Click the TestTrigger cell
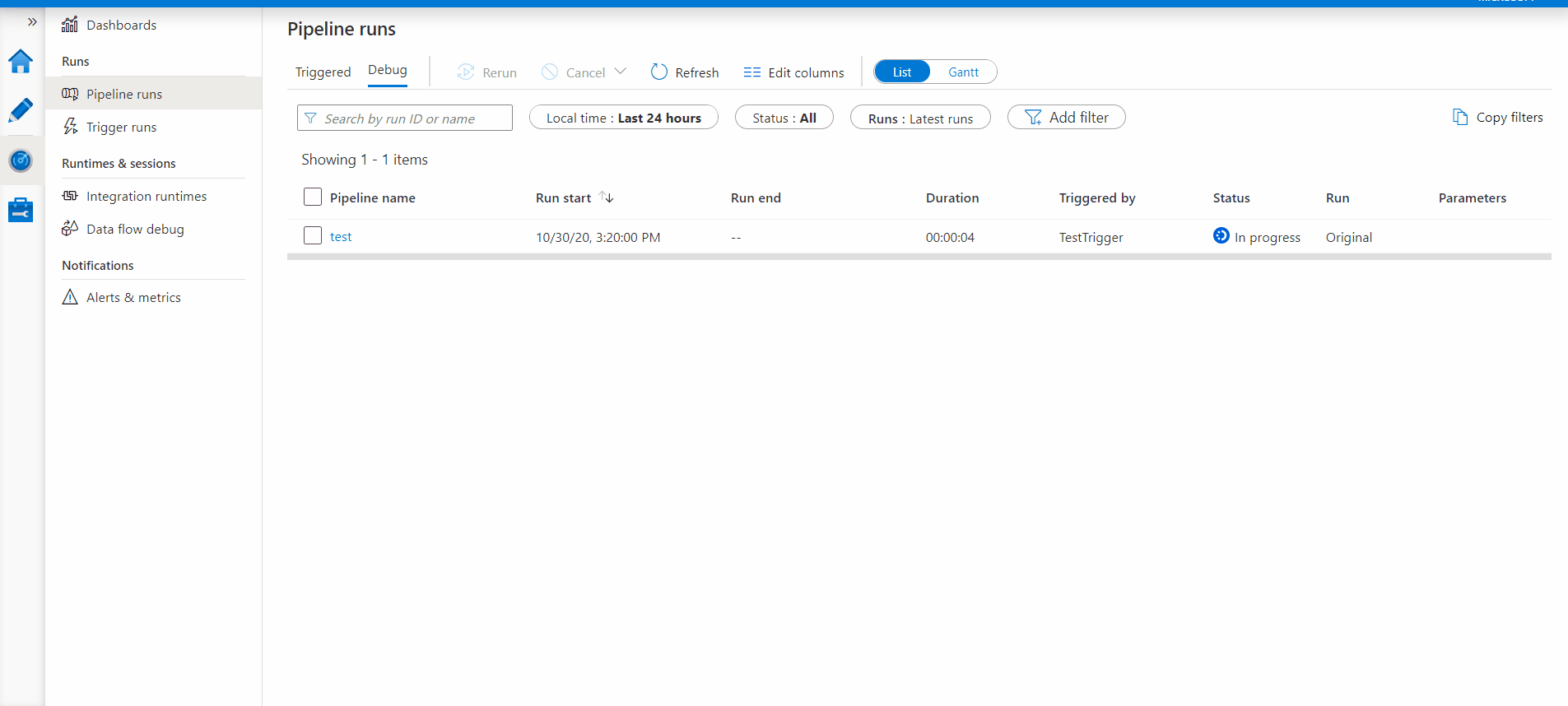Image resolution: width=1568 pixels, height=706 pixels. pos(1091,237)
